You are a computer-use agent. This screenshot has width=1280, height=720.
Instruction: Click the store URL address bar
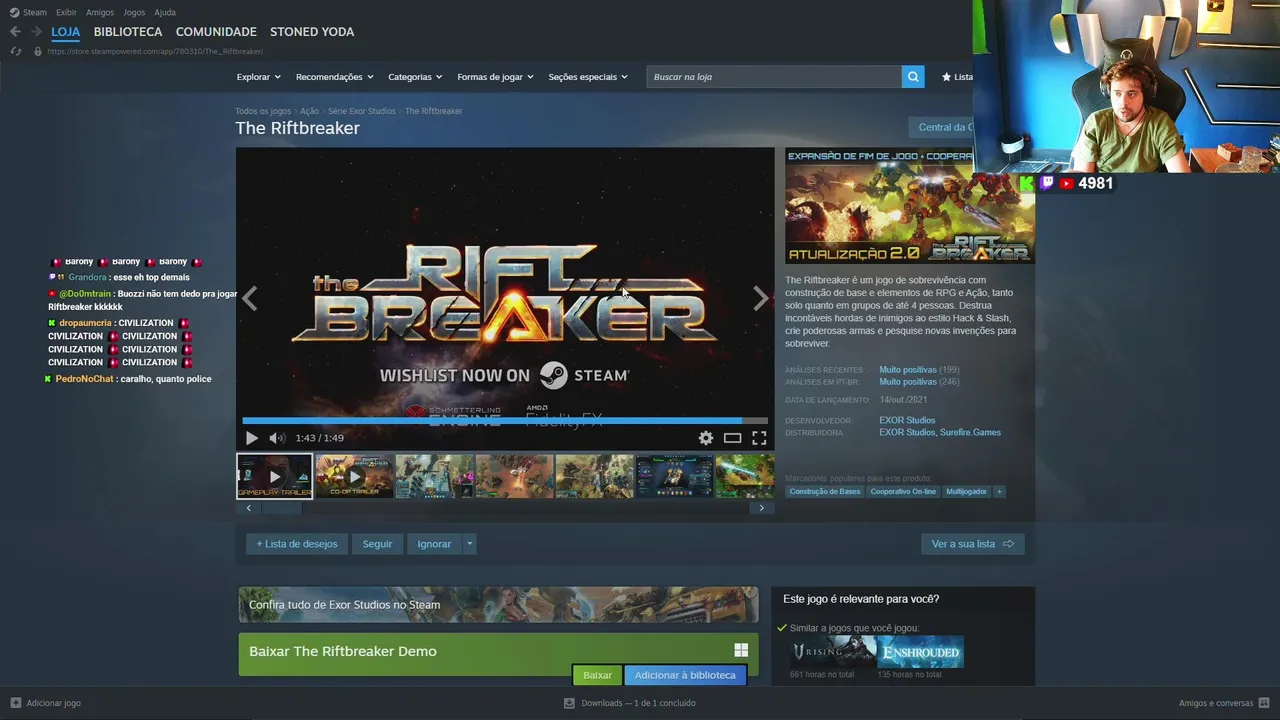pos(155,51)
